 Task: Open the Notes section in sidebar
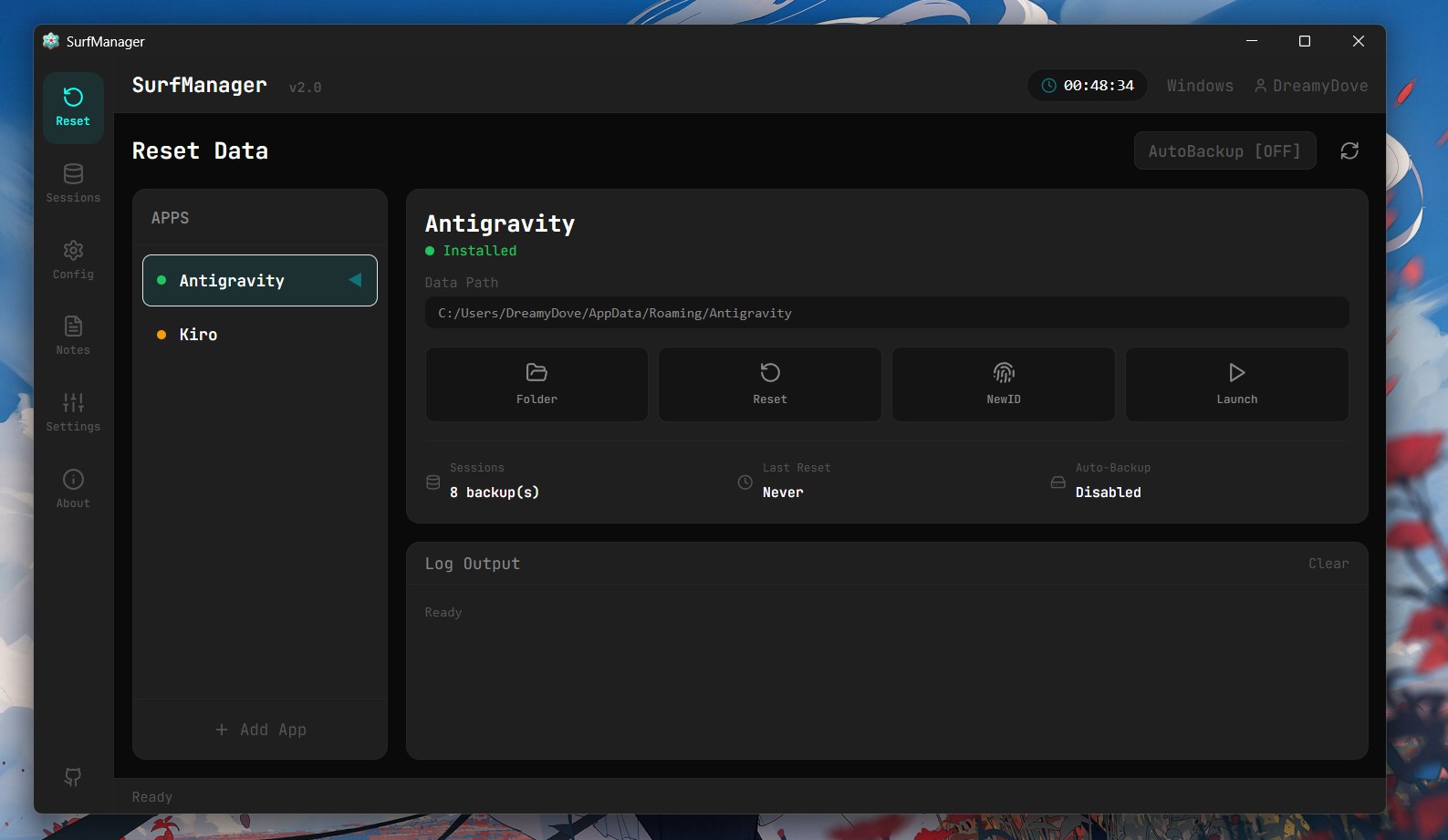pyautogui.click(x=73, y=336)
